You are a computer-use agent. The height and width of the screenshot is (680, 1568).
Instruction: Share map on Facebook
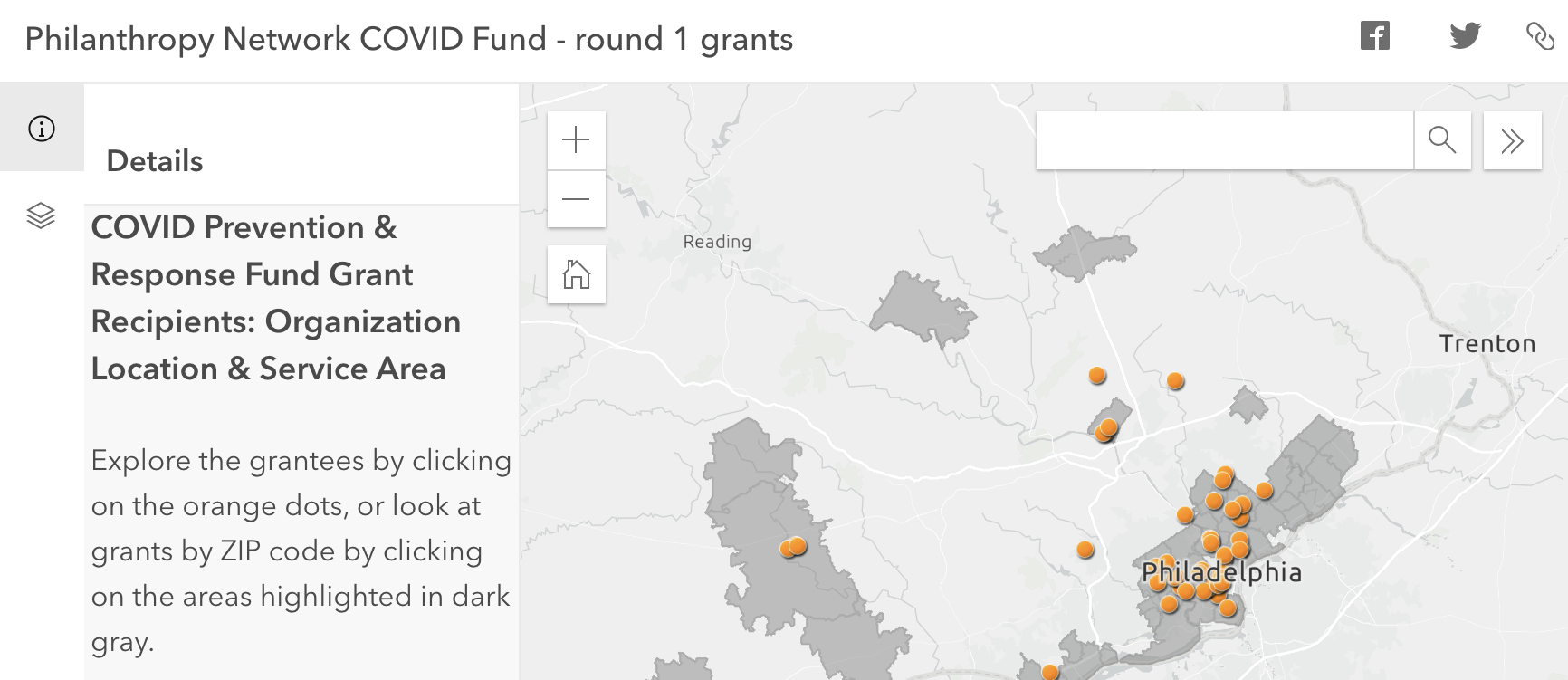pos(1374,36)
